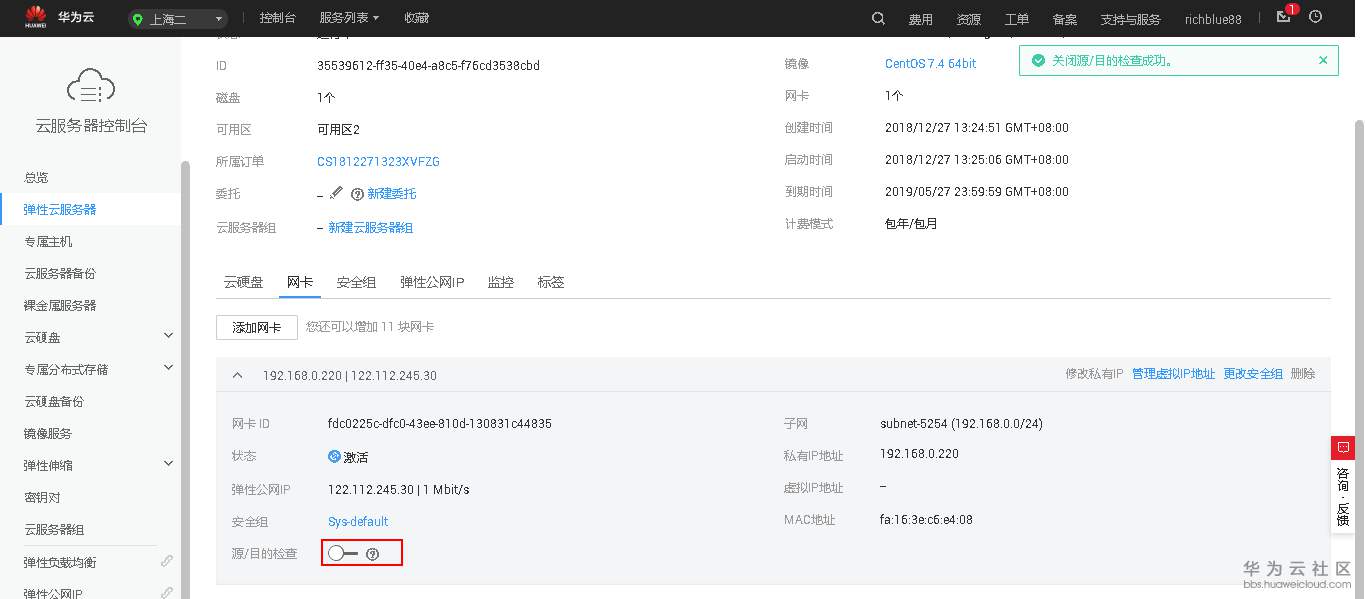This screenshot has height=599, width=1365.
Task: Open 镜像服务 in the sidebar
Action: tap(48, 433)
